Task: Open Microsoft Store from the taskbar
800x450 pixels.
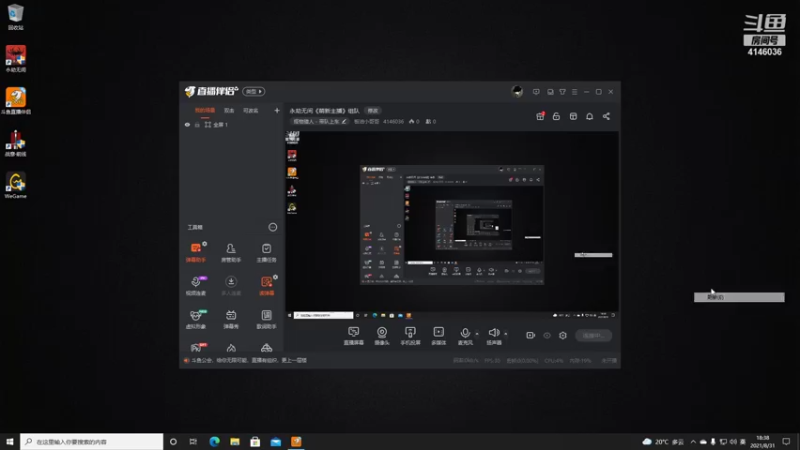Action: tap(255, 441)
